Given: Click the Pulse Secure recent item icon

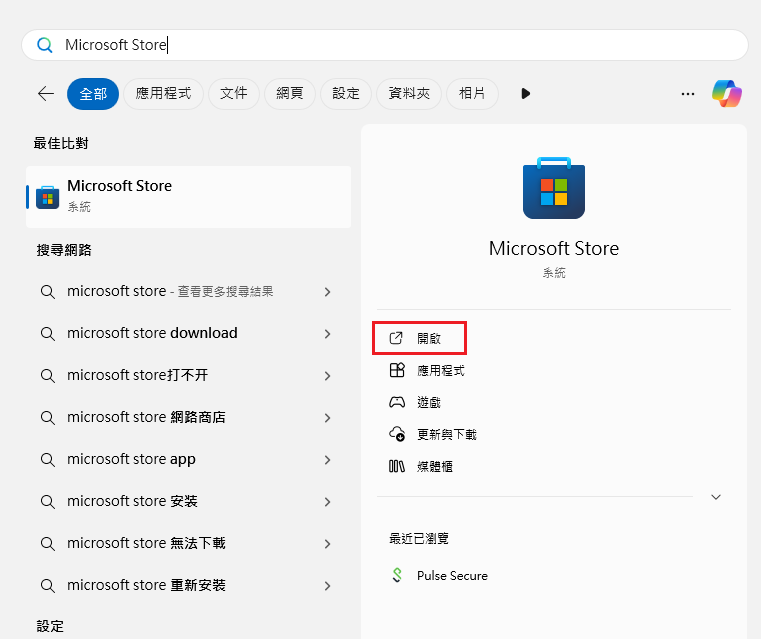Looking at the screenshot, I should [x=397, y=576].
